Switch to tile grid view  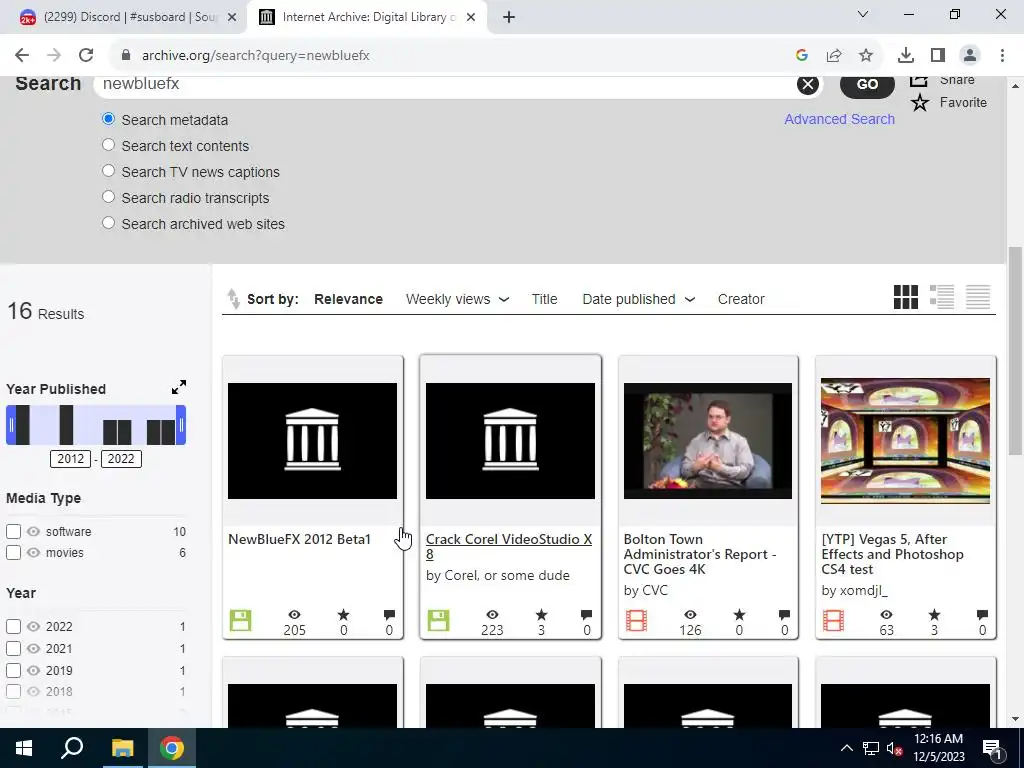906,297
